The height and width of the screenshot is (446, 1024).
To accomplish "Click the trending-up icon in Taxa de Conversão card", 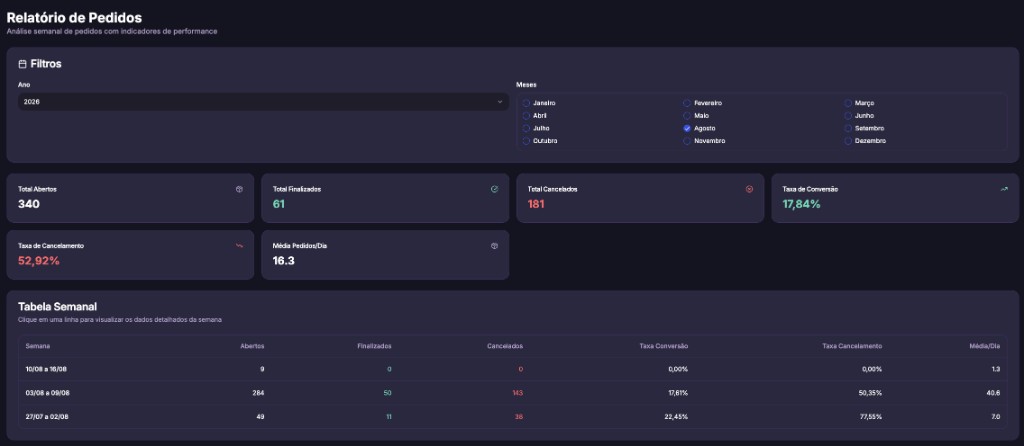I will tap(1004, 189).
